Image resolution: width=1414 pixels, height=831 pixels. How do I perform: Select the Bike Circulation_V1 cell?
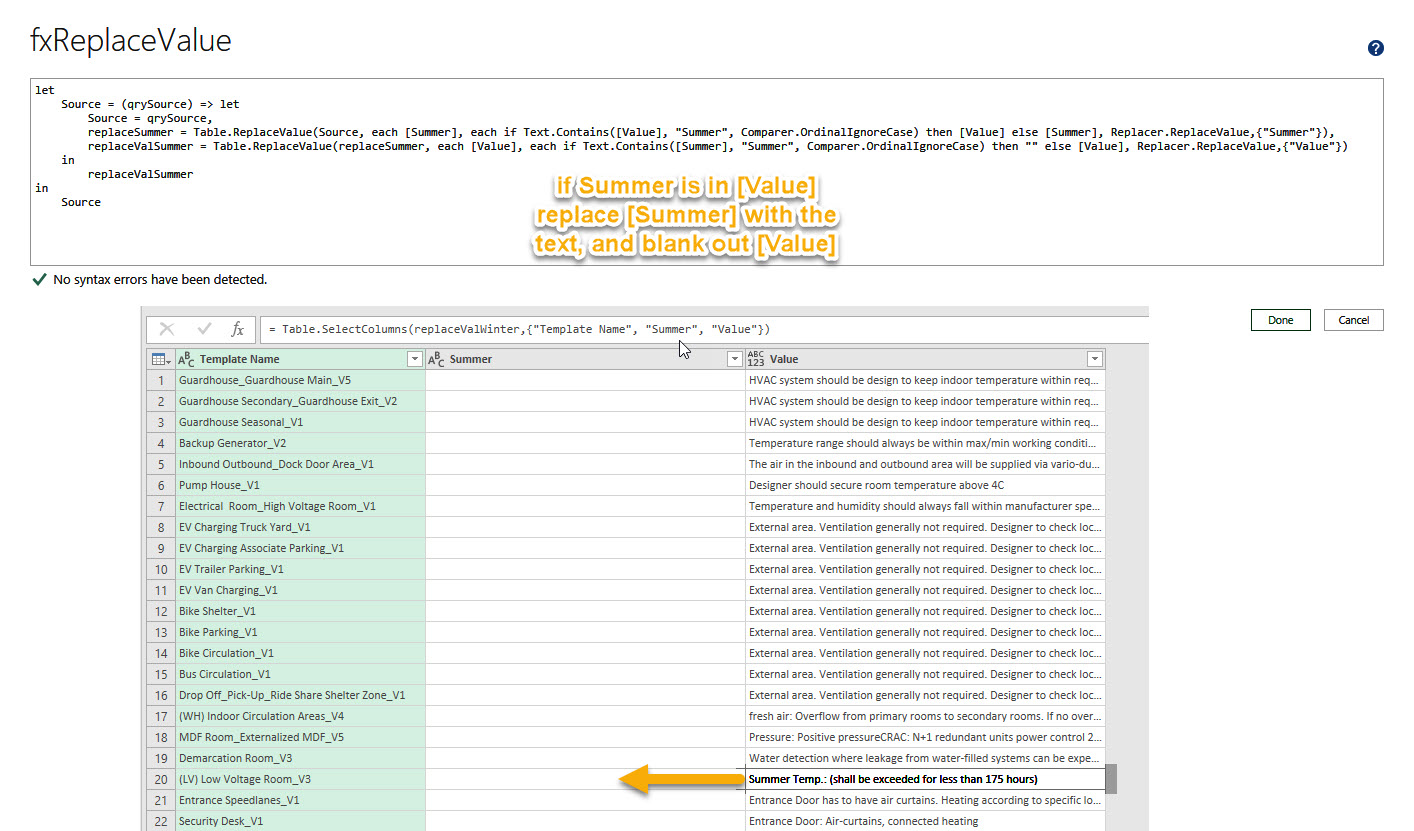pos(300,653)
